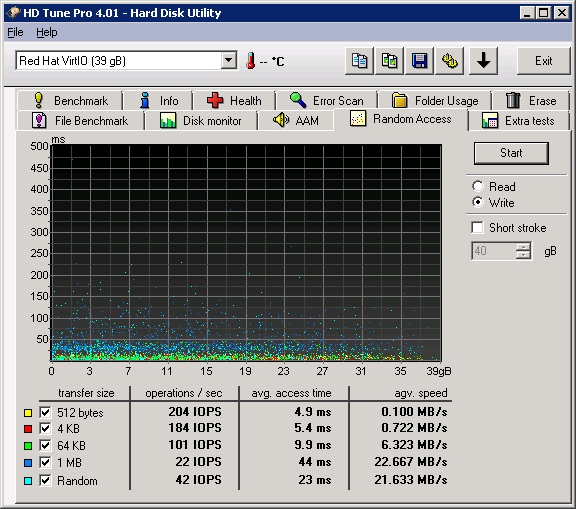Image resolution: width=576 pixels, height=509 pixels.
Task: Click the cyan Random color swatch
Action: (28, 481)
